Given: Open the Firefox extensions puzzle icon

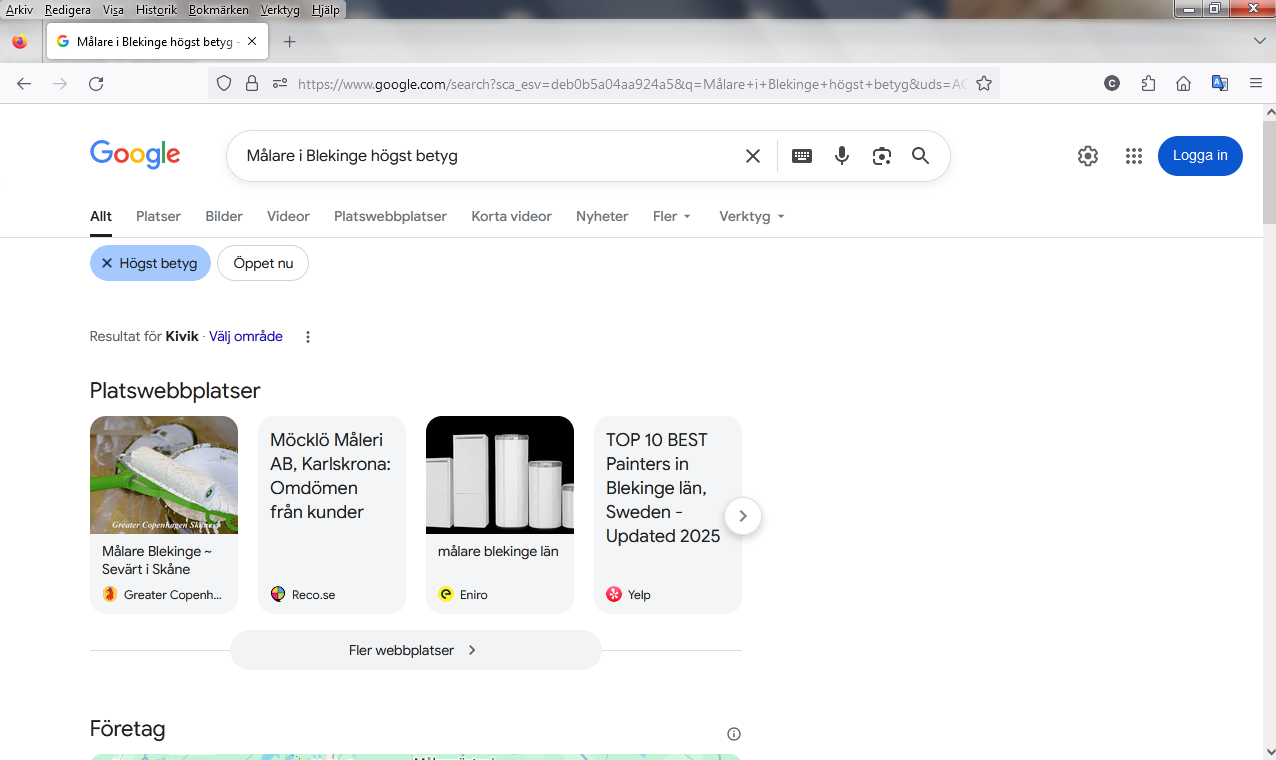Looking at the screenshot, I should coord(1148,84).
